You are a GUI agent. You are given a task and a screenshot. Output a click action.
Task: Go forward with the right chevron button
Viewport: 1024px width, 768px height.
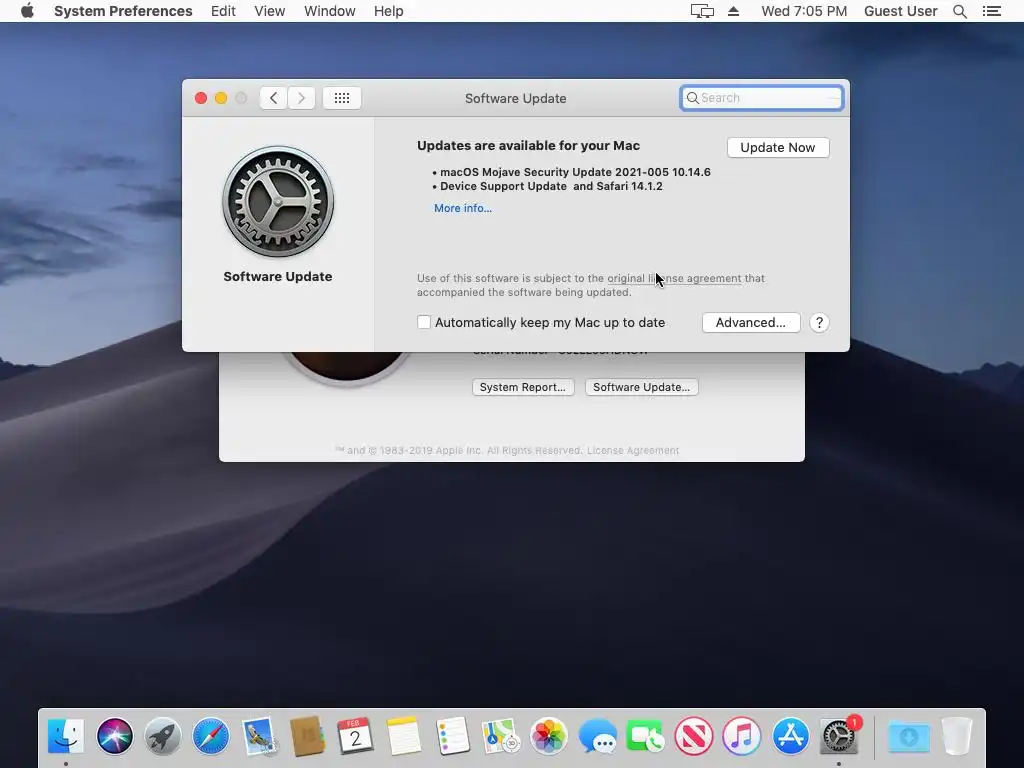(301, 98)
